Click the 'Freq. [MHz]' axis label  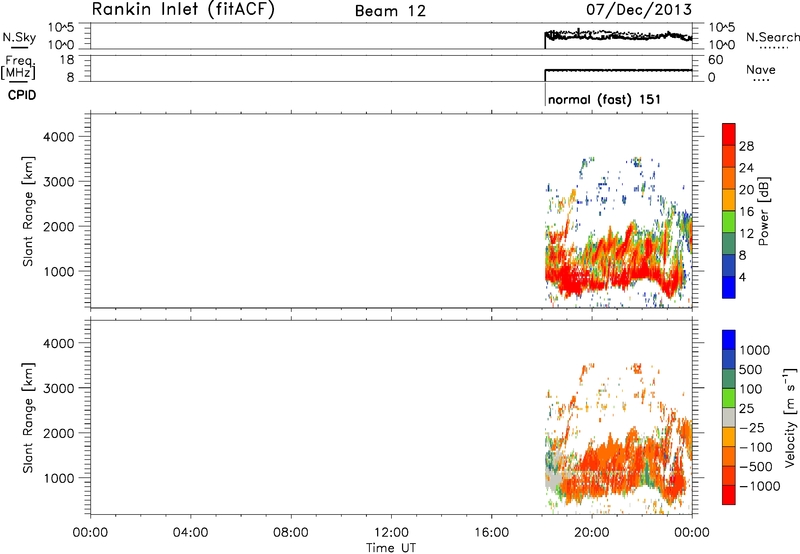click(x=19, y=67)
